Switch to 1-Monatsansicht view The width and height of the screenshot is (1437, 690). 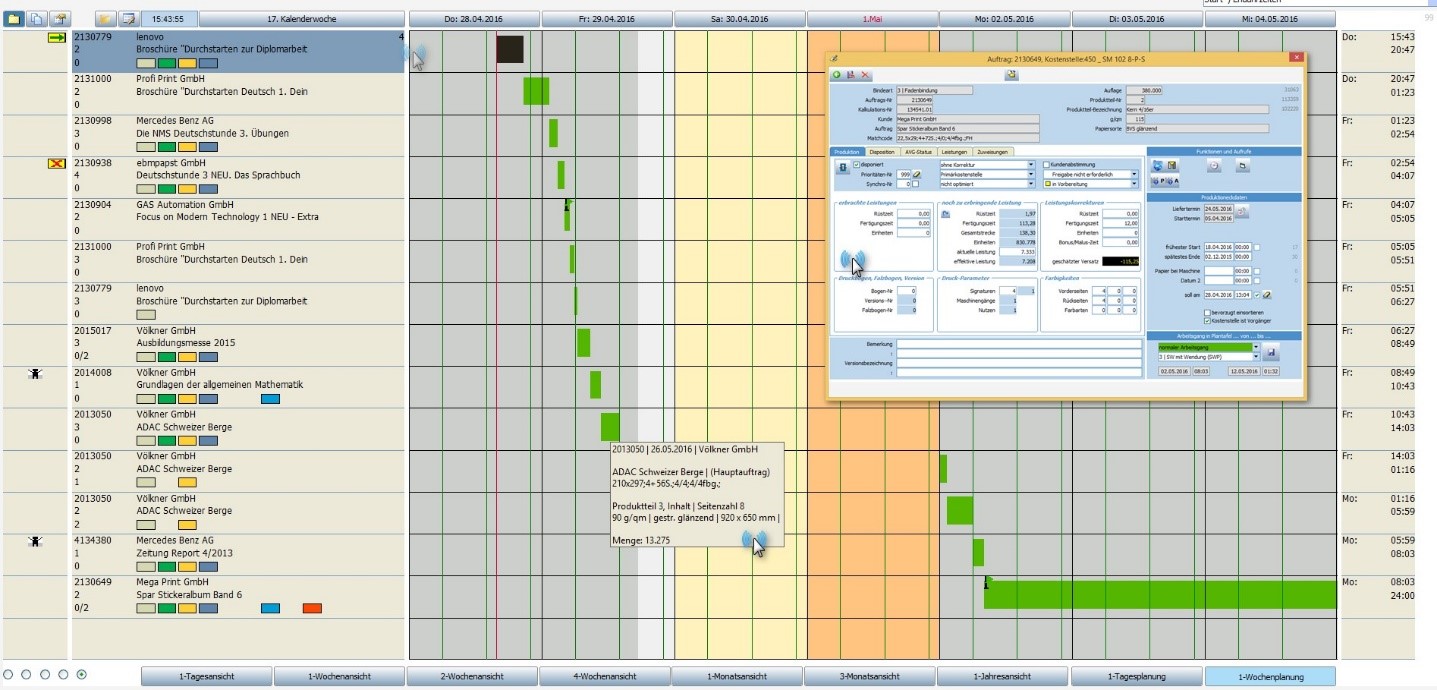[x=737, y=677]
